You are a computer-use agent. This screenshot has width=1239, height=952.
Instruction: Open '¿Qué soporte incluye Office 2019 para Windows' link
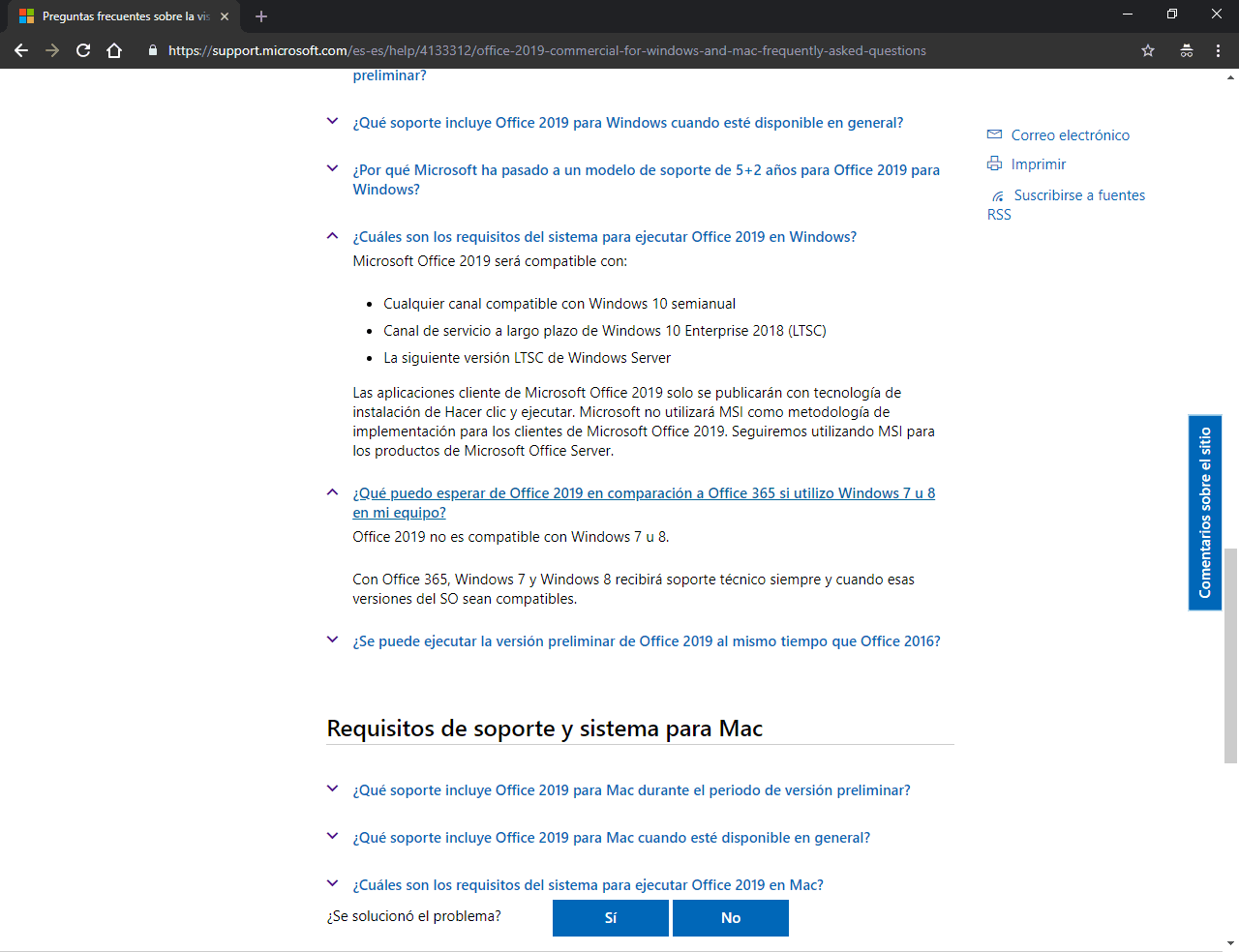(x=628, y=123)
